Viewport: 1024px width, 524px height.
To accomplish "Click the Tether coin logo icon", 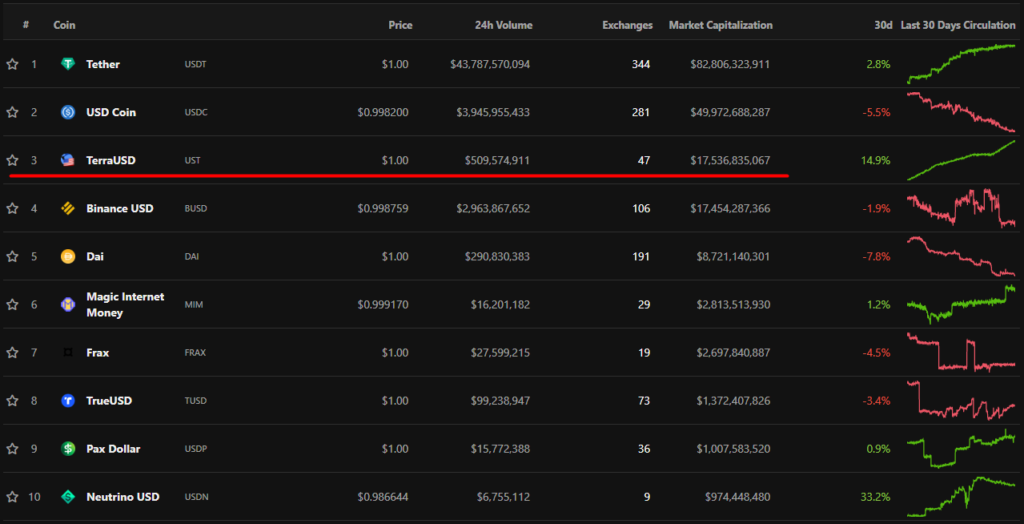I will (x=68, y=64).
